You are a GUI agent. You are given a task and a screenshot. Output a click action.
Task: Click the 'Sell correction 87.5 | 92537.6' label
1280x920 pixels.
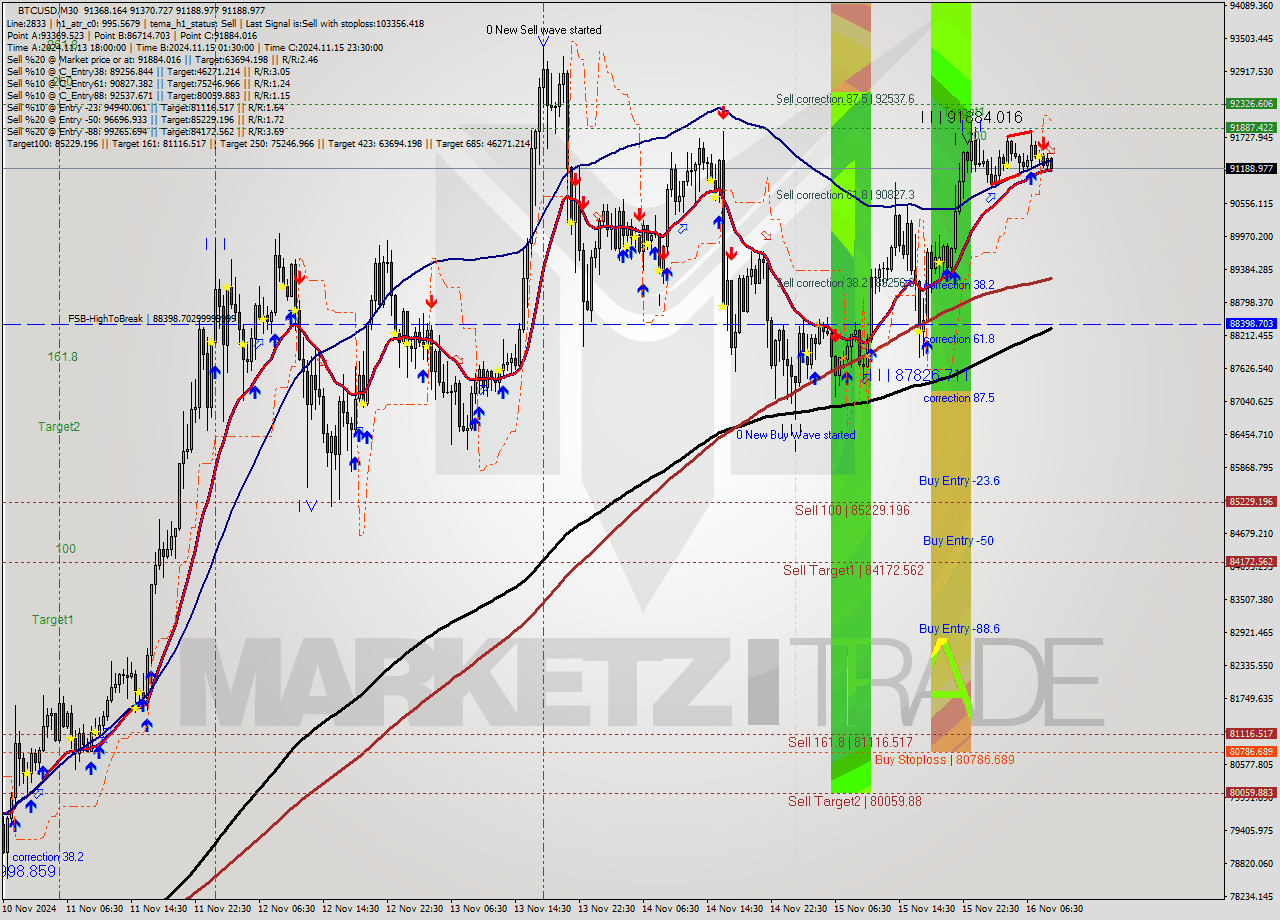(x=845, y=99)
